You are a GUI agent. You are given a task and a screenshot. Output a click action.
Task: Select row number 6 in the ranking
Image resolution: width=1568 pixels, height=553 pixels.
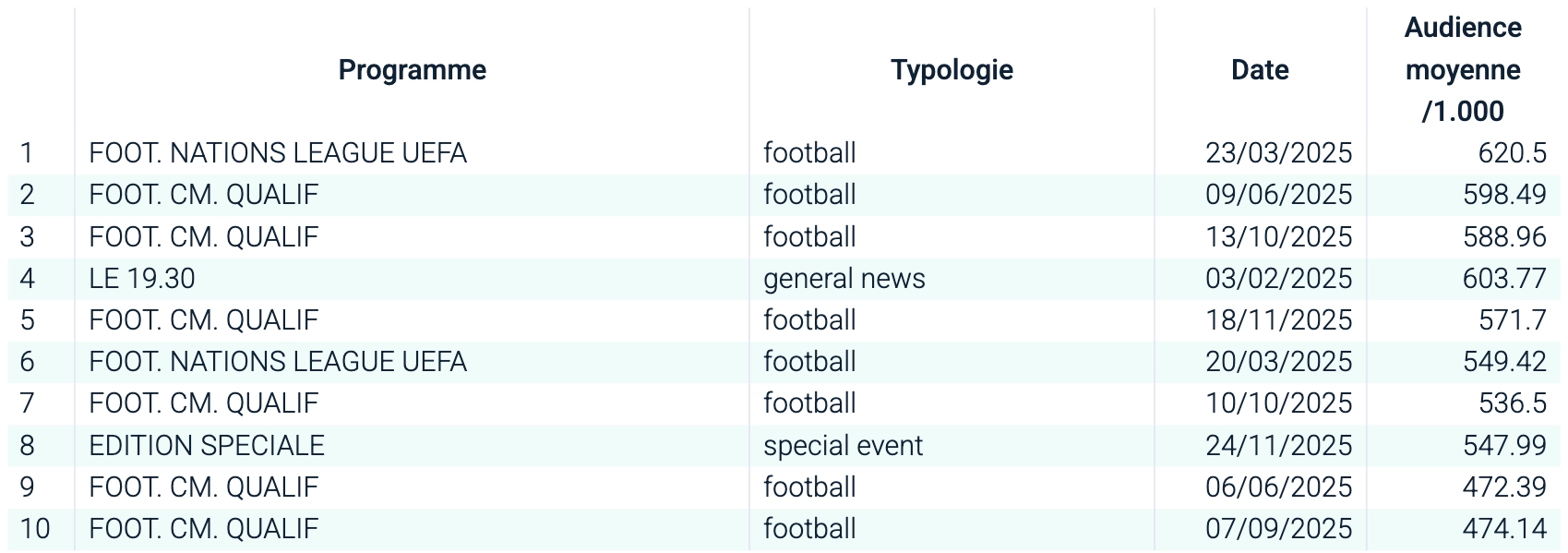pos(28,362)
